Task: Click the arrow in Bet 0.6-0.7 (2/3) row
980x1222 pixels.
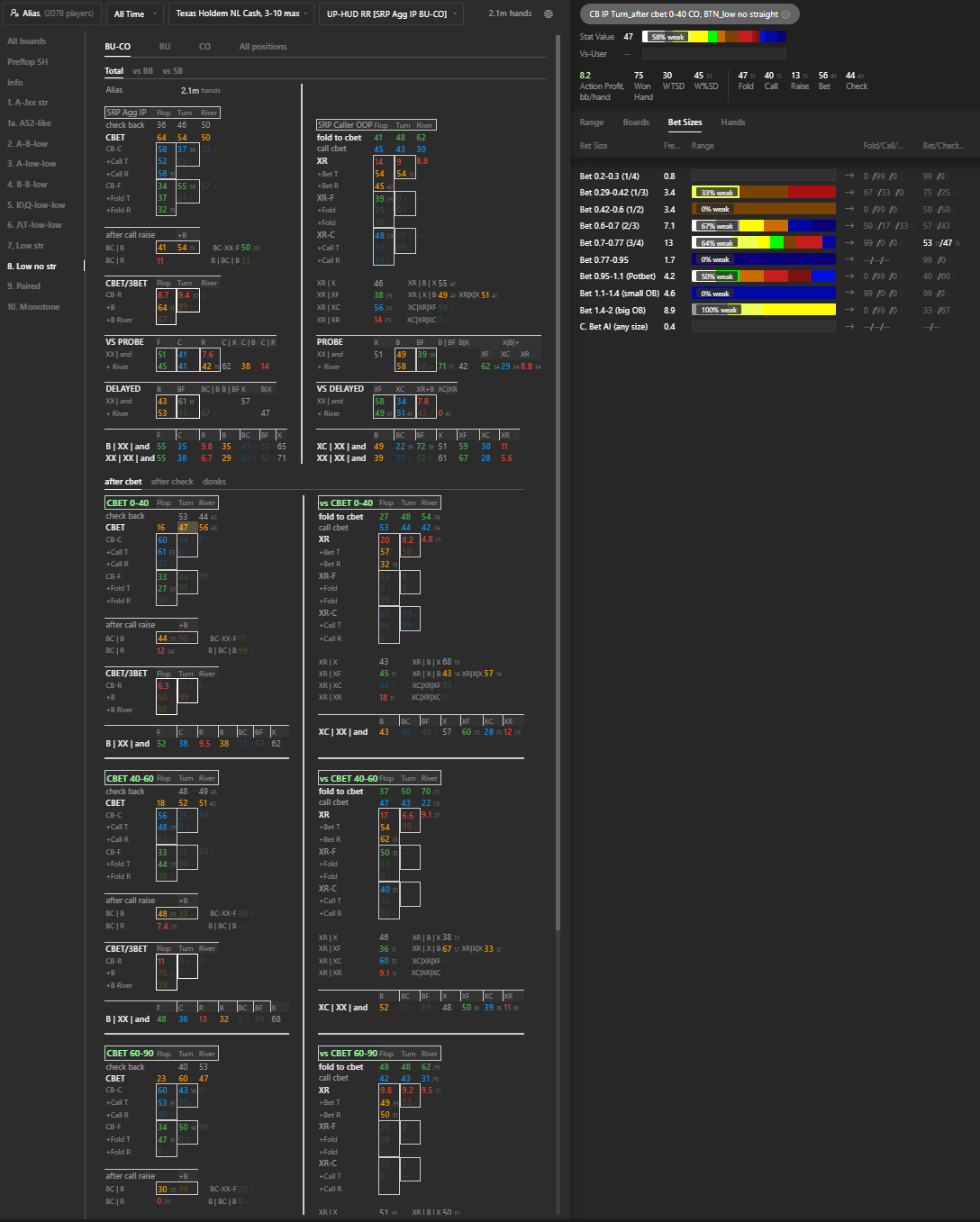Action: tap(849, 226)
